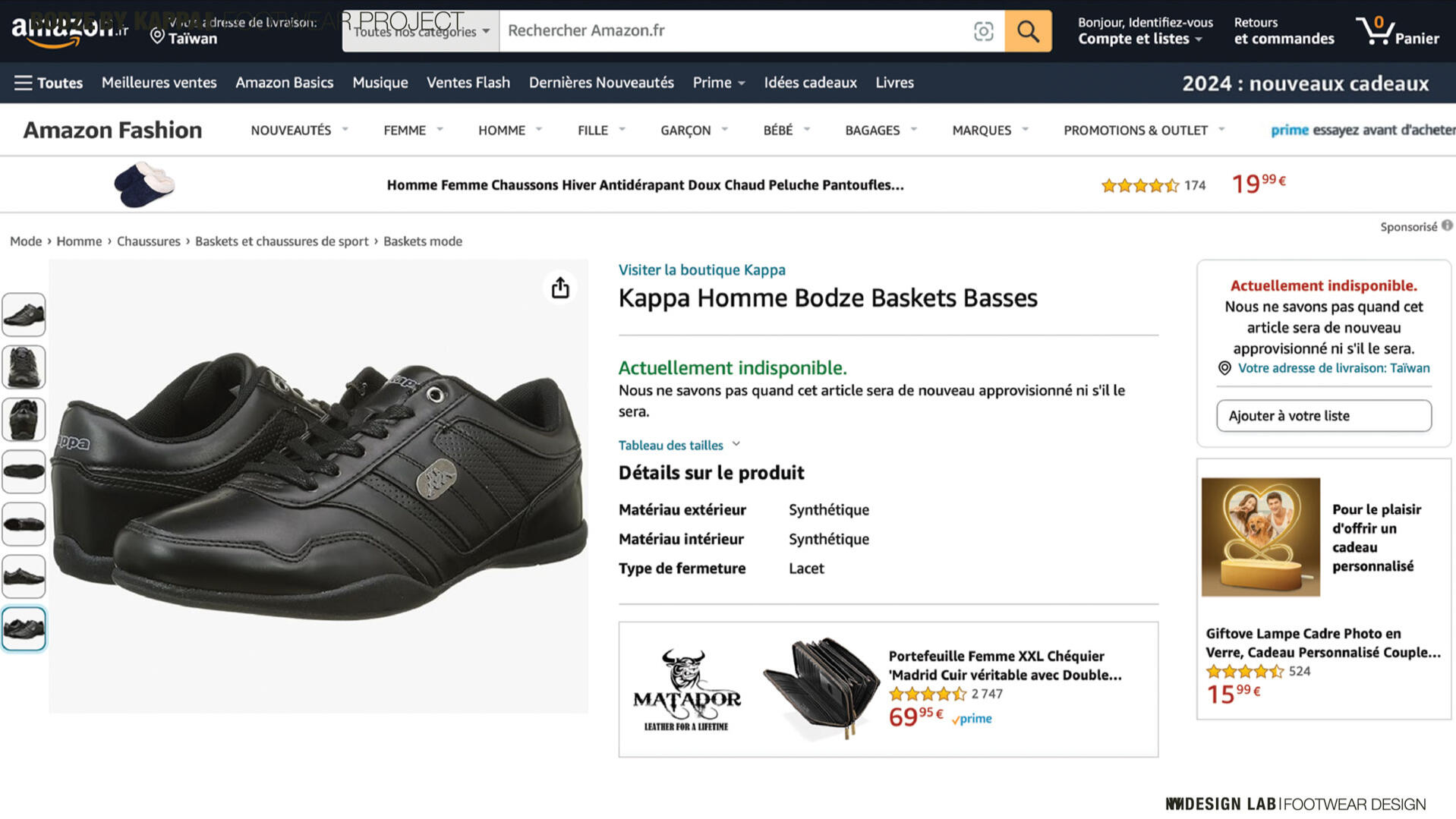Visit the Kappa boutique link
This screenshot has width=1456, height=819.
pyautogui.click(x=701, y=270)
